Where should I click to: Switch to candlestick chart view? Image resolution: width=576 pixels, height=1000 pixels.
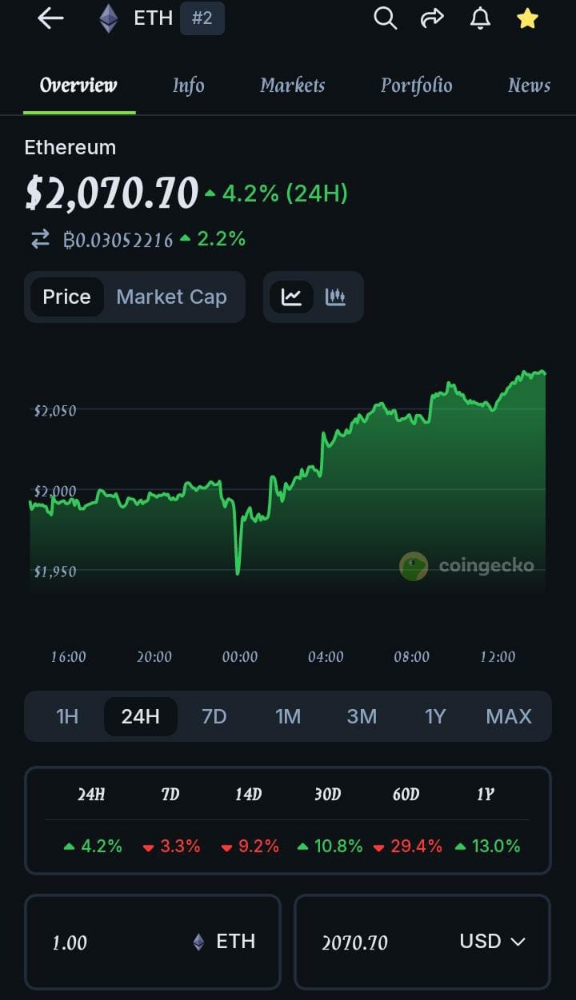(336, 297)
